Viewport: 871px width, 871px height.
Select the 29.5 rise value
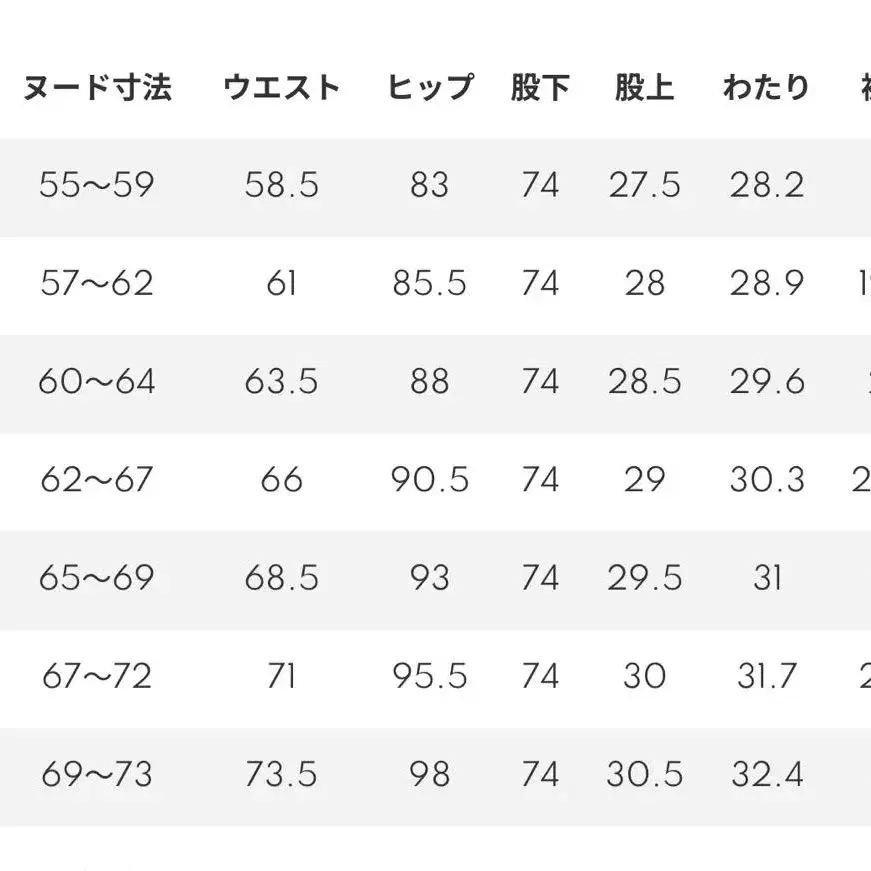[x=644, y=578]
